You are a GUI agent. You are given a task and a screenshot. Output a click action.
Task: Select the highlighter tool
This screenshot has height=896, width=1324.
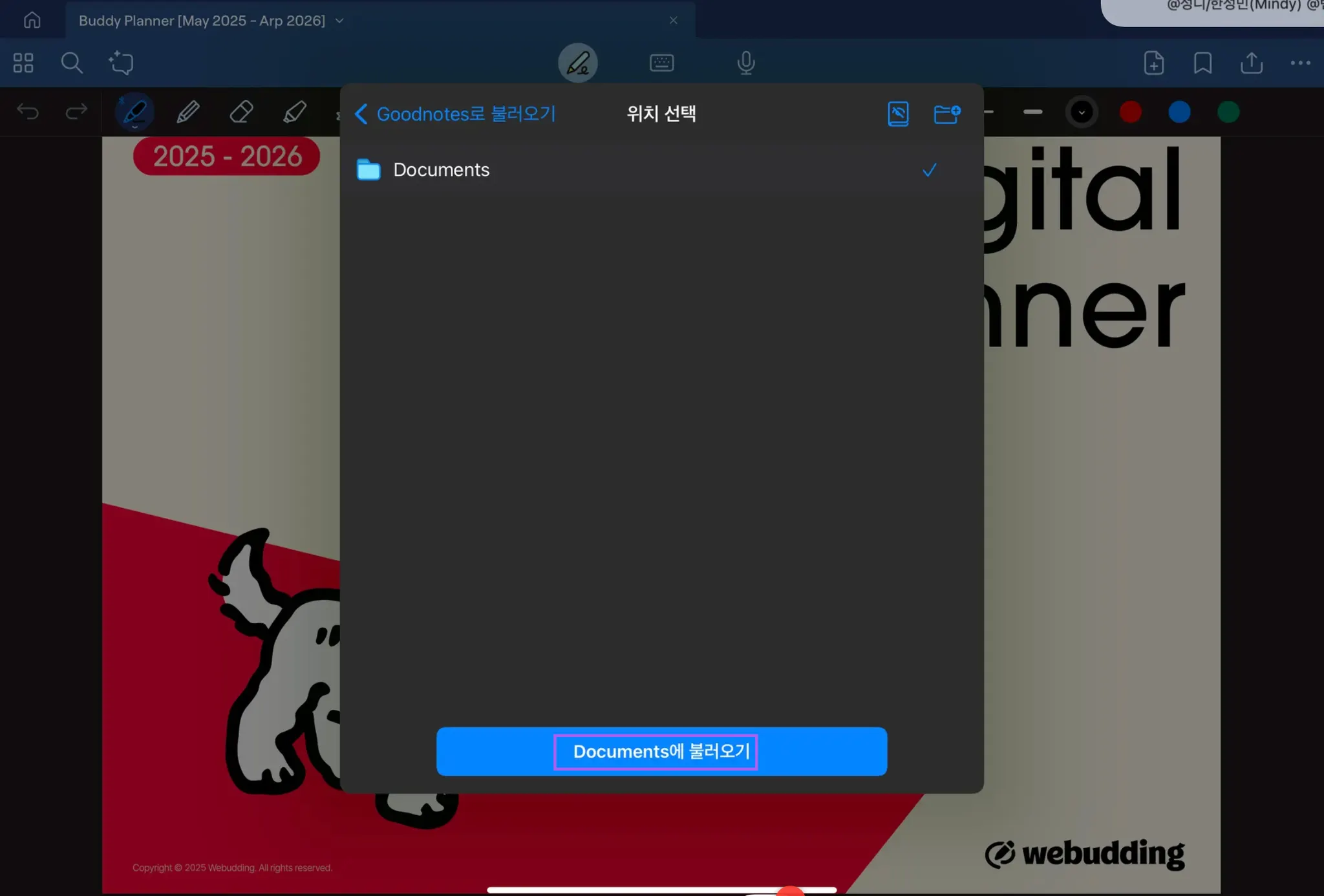(x=295, y=112)
